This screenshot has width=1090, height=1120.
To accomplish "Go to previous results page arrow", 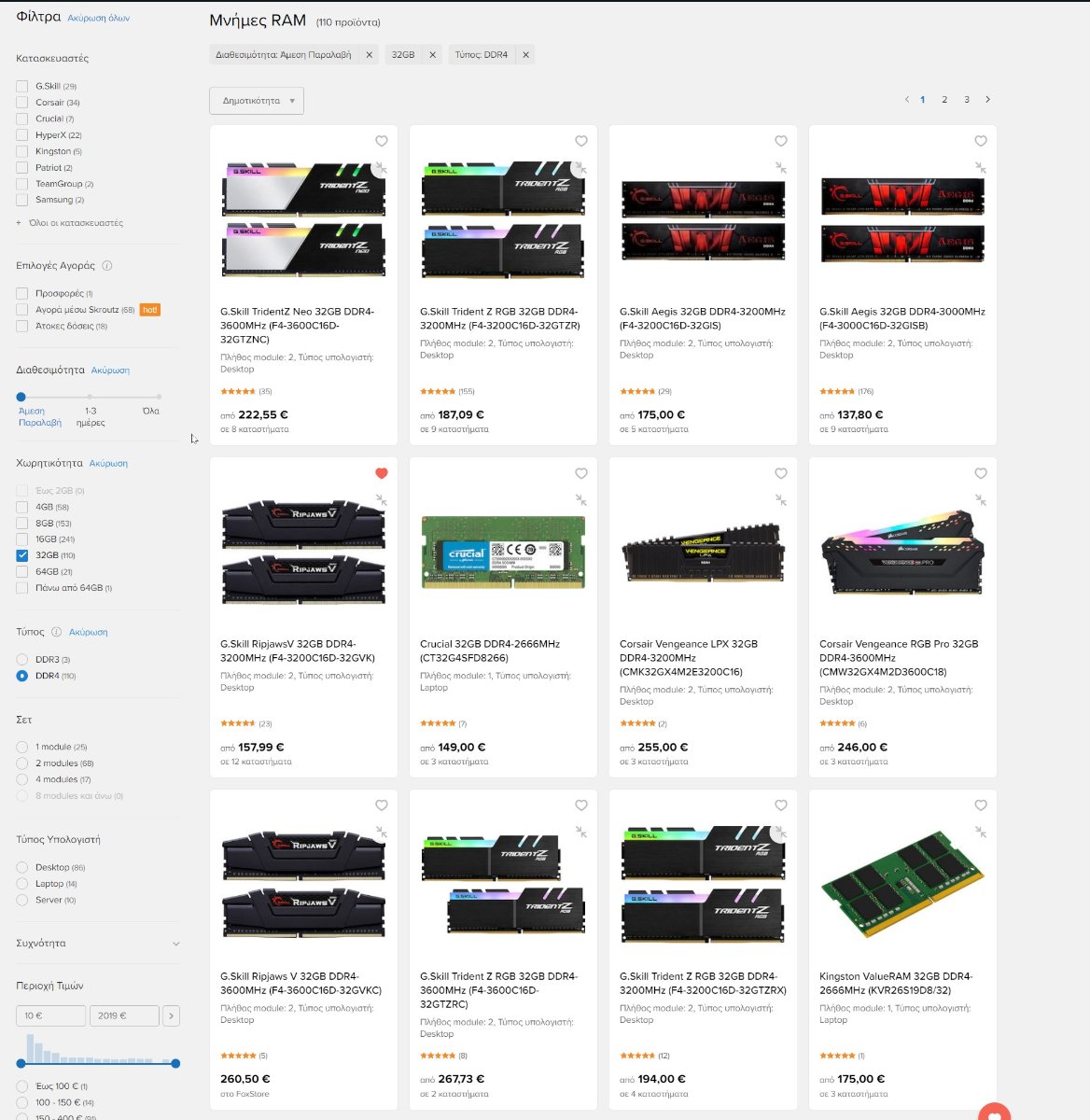I will click(x=906, y=99).
